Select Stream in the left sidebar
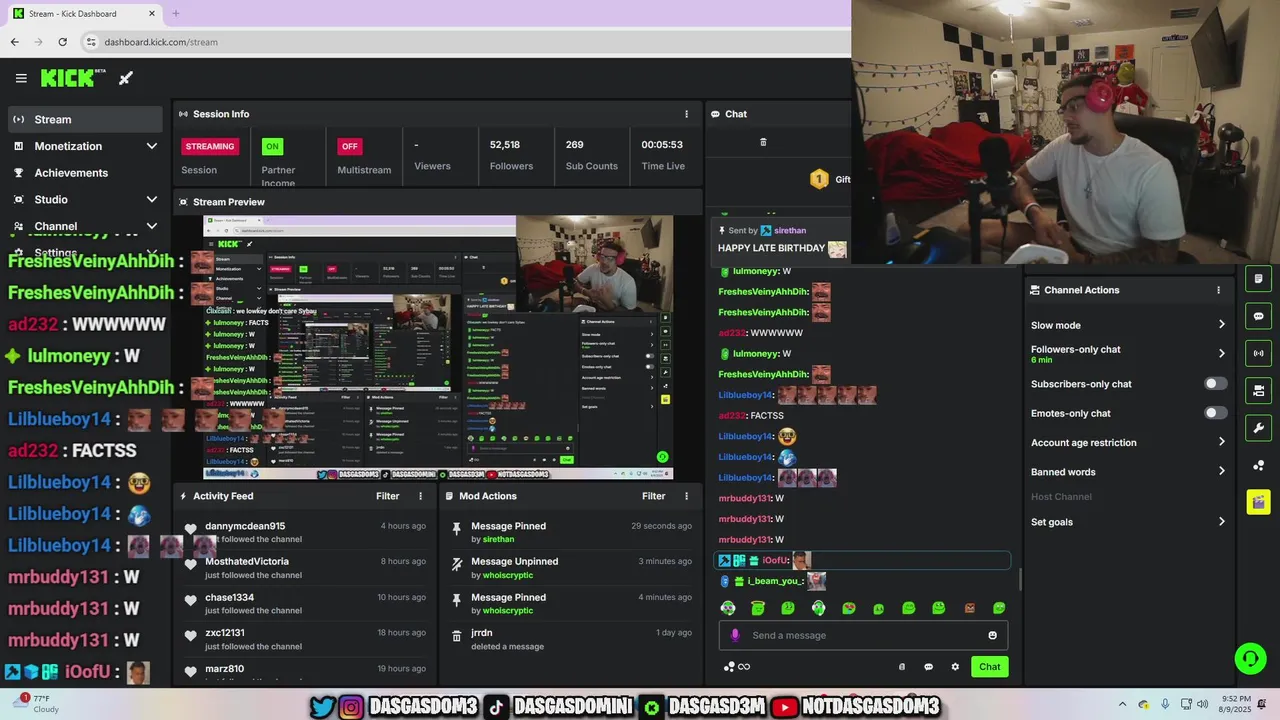The height and width of the screenshot is (720, 1280). click(x=85, y=119)
